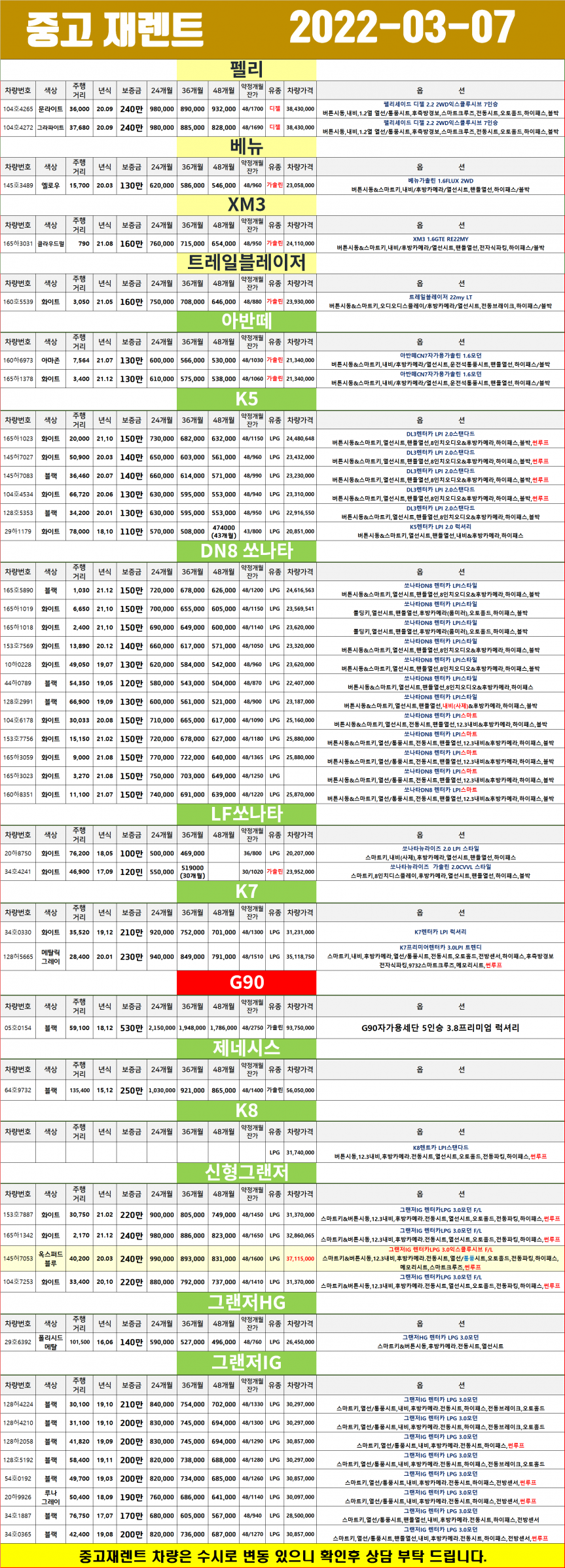Click the option text '베뉴가솔린 1.6FLUX 2WD'

coord(441,181)
